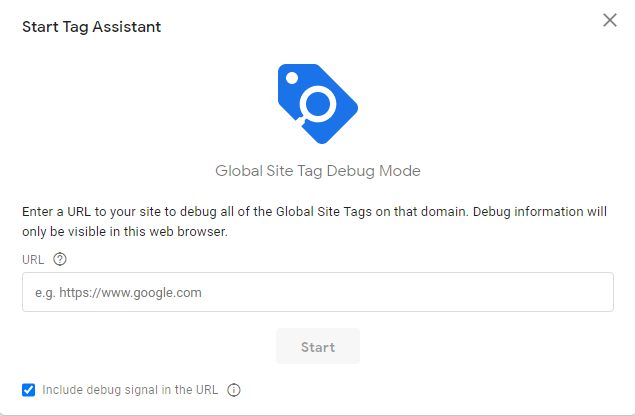Open the URL help question mark icon
Viewport: 635px width, 416px height.
(x=60, y=259)
